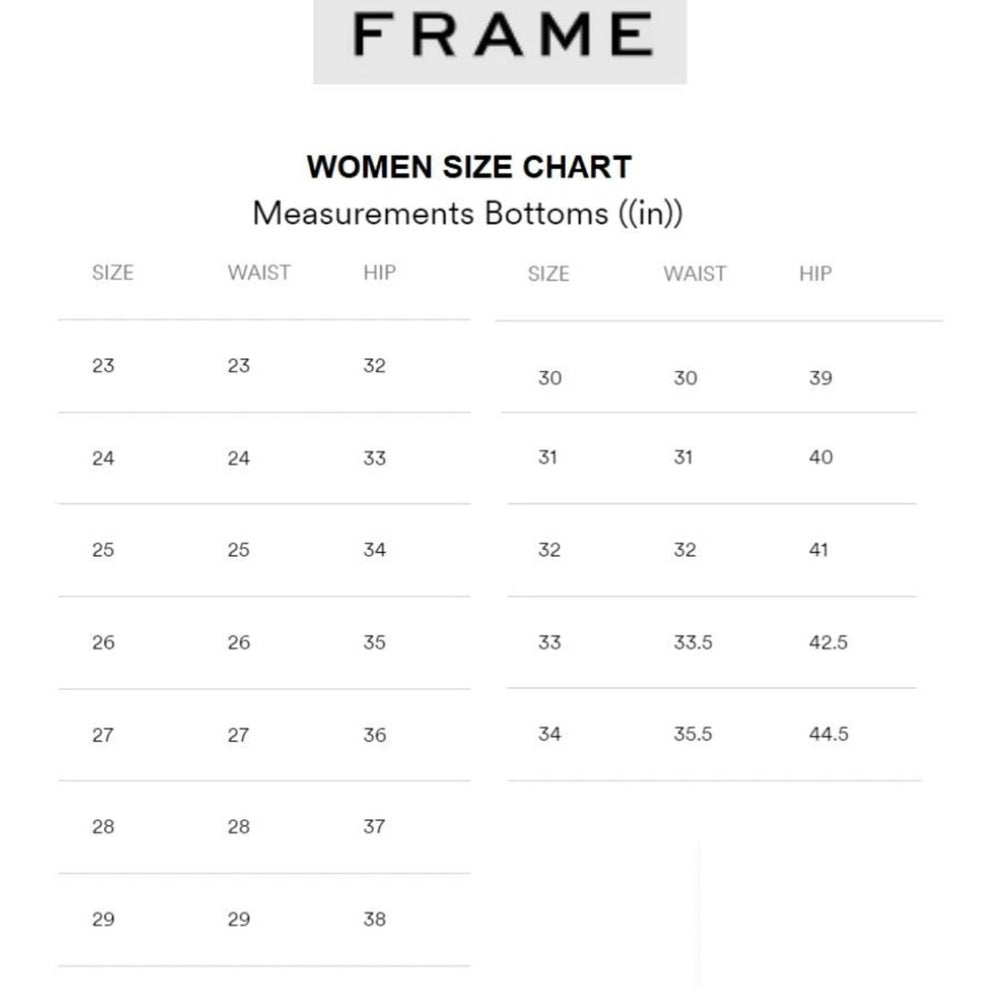Click the HIP header above value 39
Viewport: 1000px width, 1000px height.
tap(815, 273)
